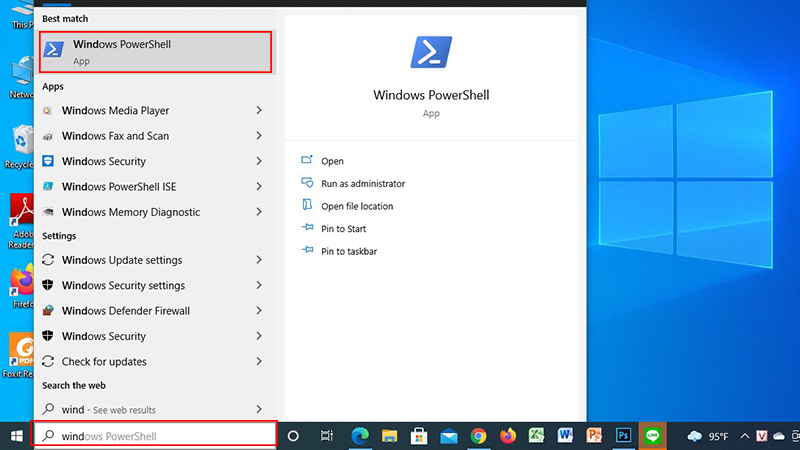Click the search box with 'windows PowerShell'

tap(154, 436)
